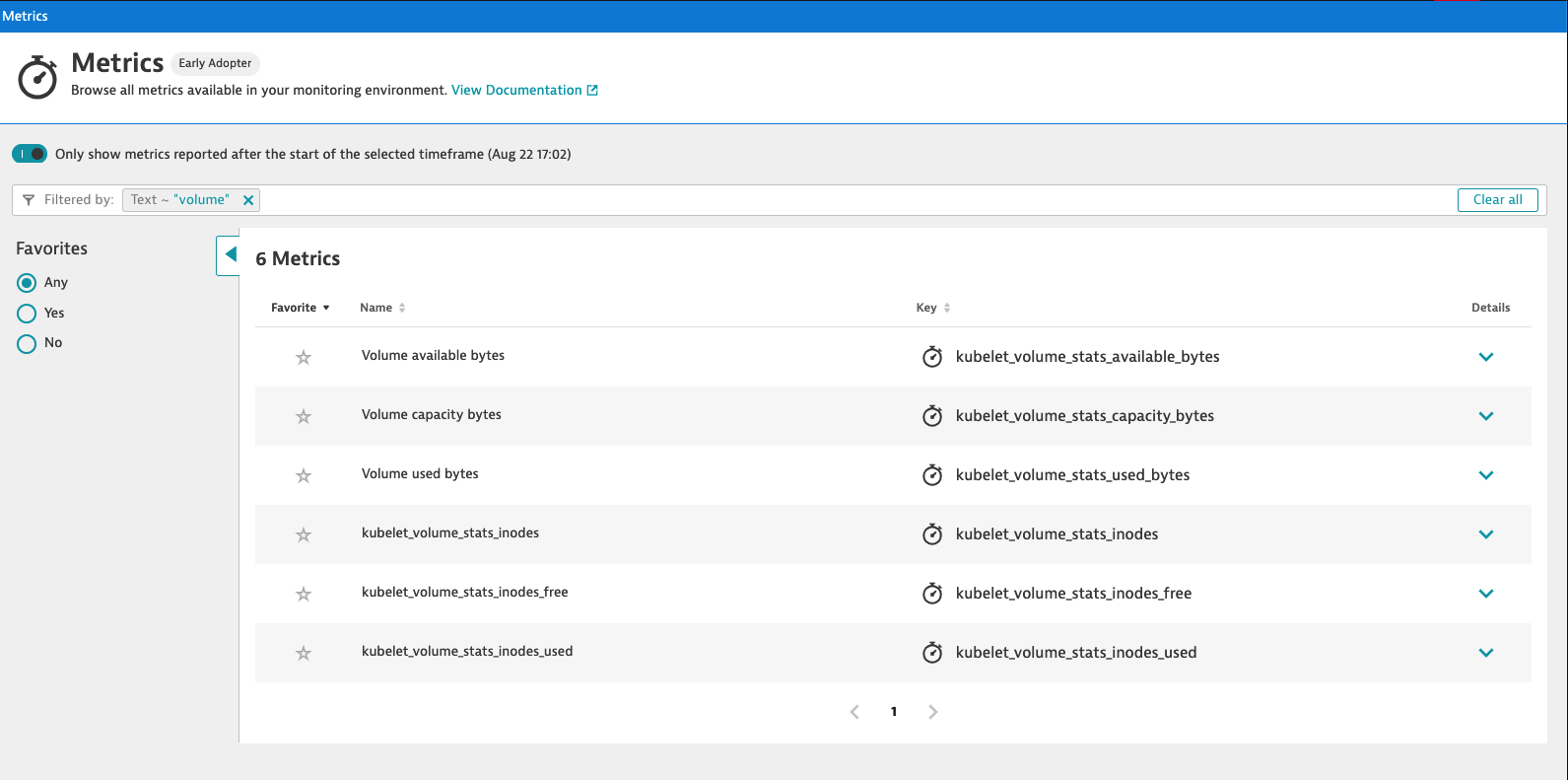Star the kubelet_volume_stats_inodes_used metric

pos(304,653)
